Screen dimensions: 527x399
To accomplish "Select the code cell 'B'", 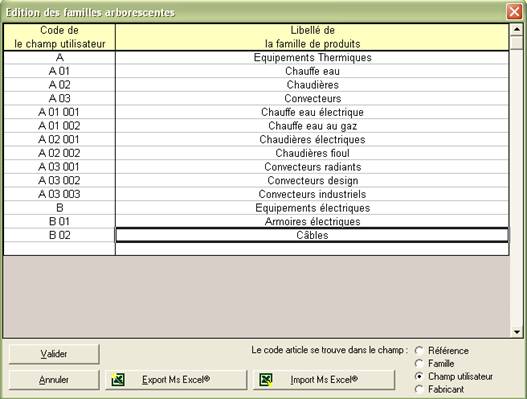I will (59, 208).
